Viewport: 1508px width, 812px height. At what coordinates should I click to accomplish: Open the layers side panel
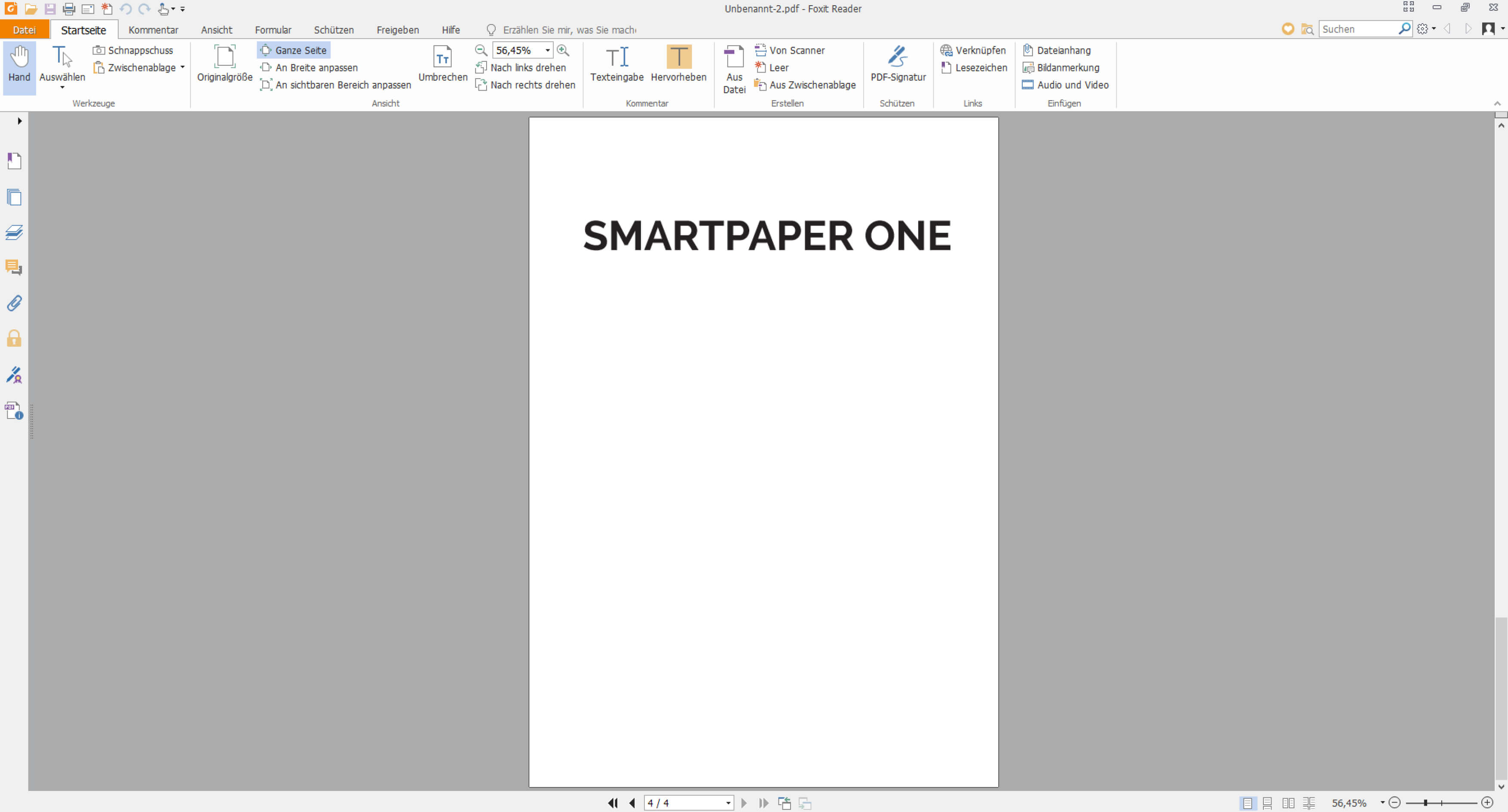(14, 232)
